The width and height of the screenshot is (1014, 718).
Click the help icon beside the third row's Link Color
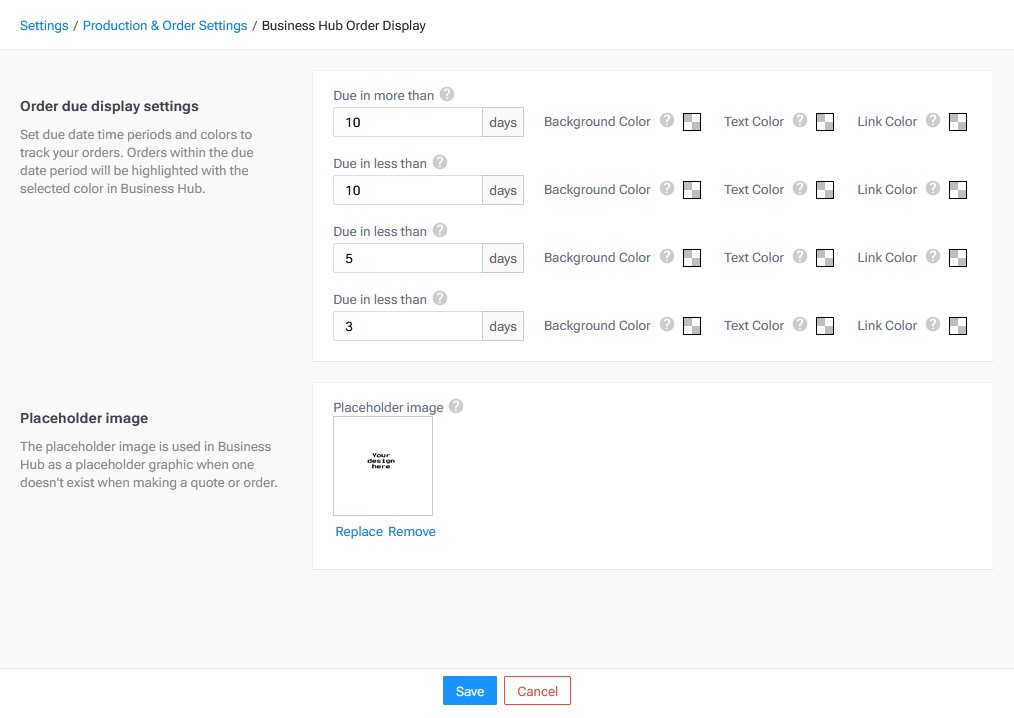[932, 257]
